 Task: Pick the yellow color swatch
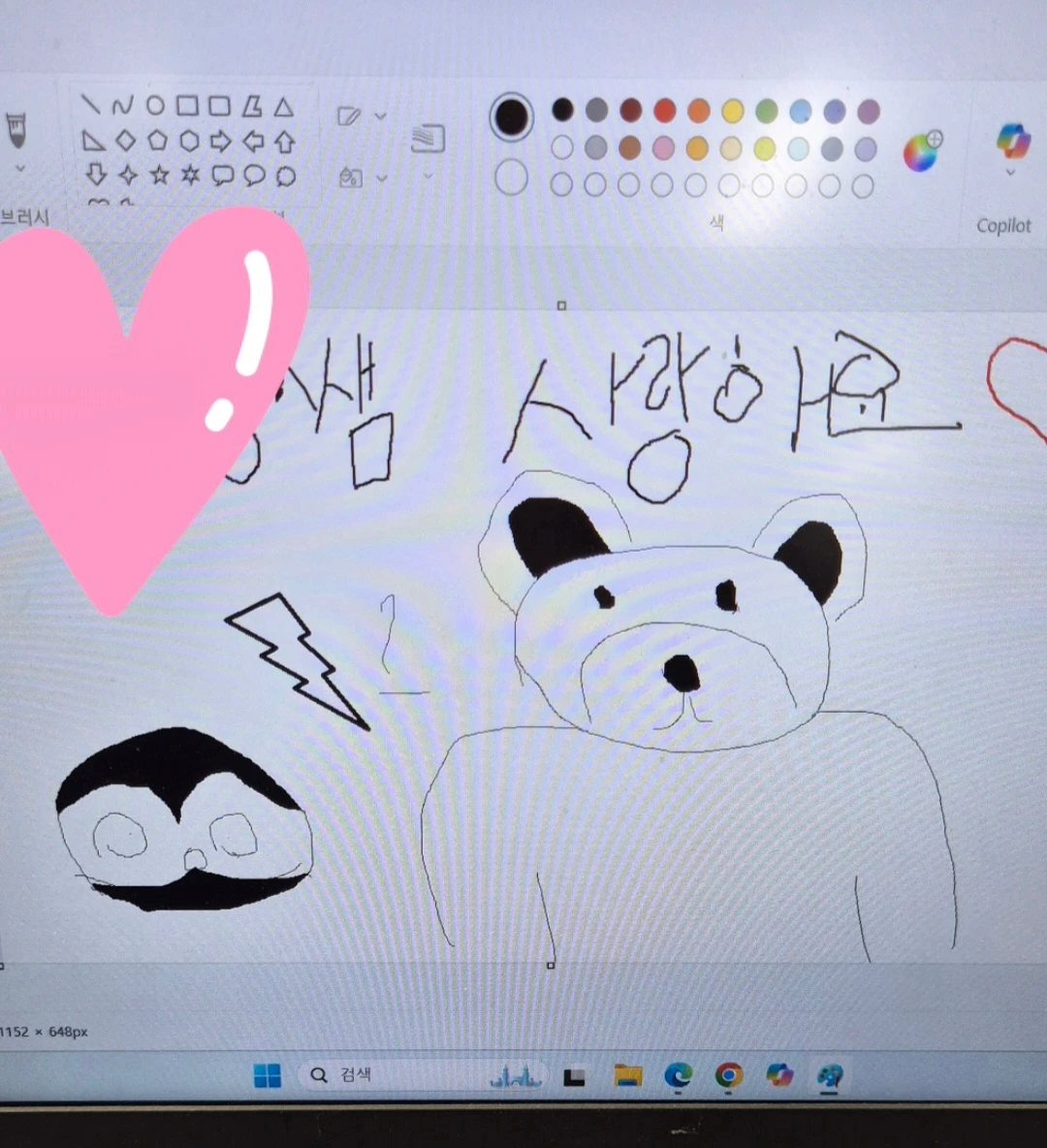732,112
